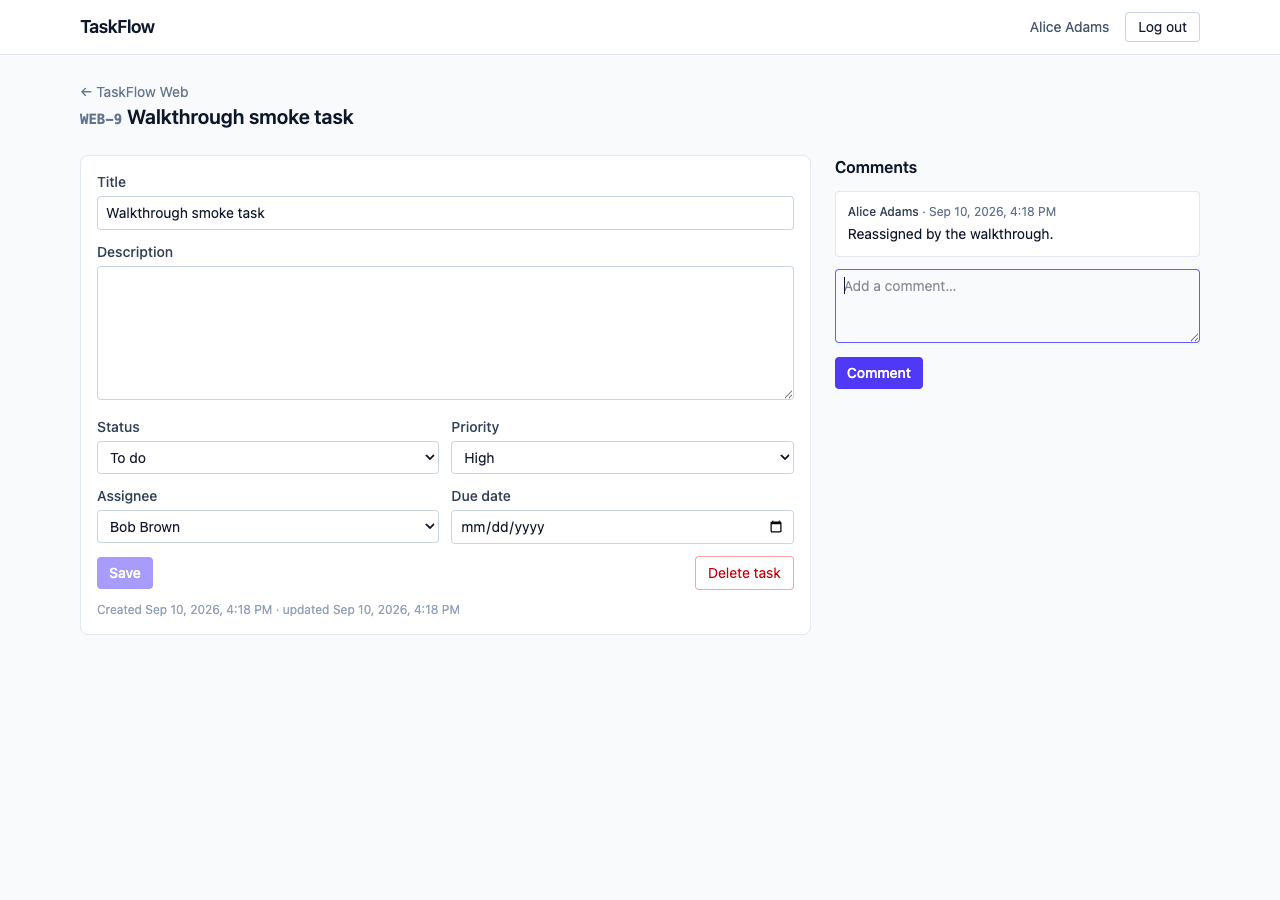Click into the Description text area
1280x900 pixels.
pos(445,333)
